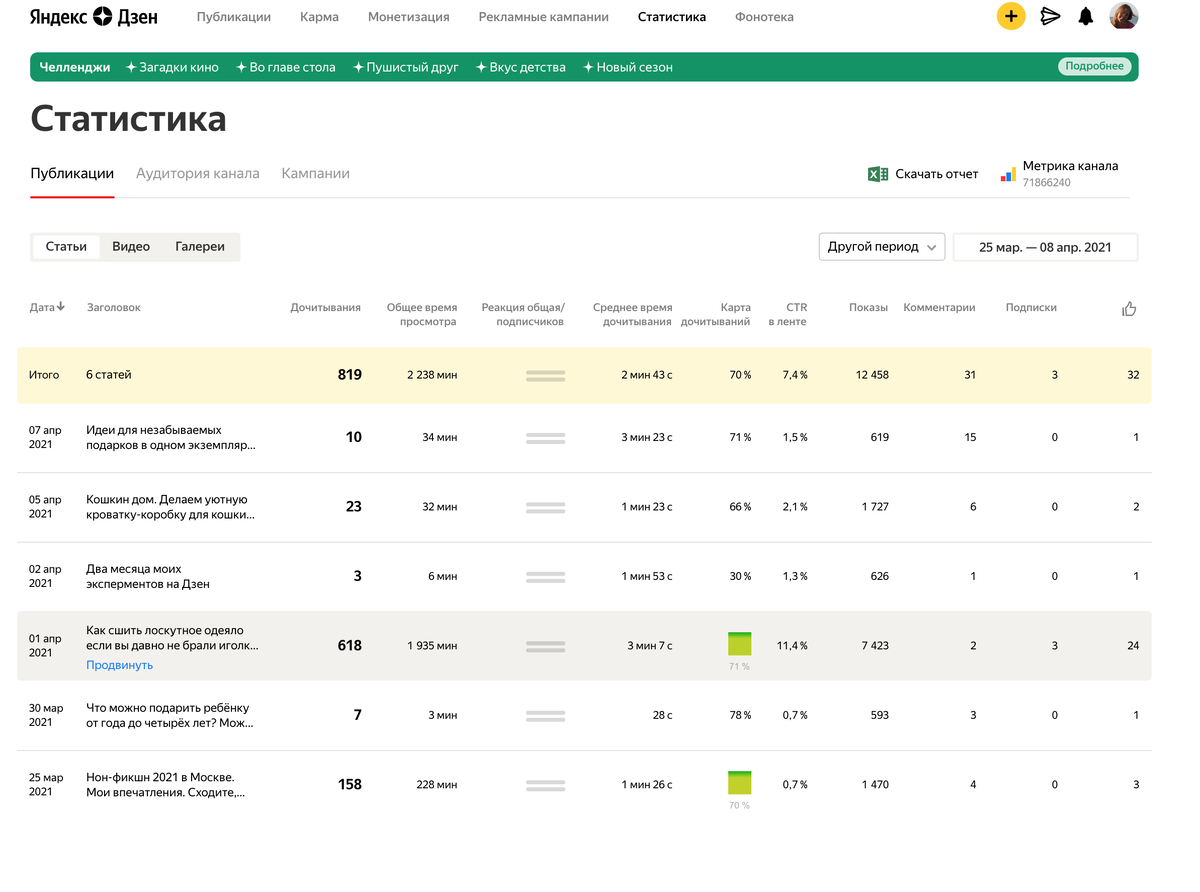1200x892 pixels.
Task: Open the Новый сезон challenge
Action: tap(628, 68)
